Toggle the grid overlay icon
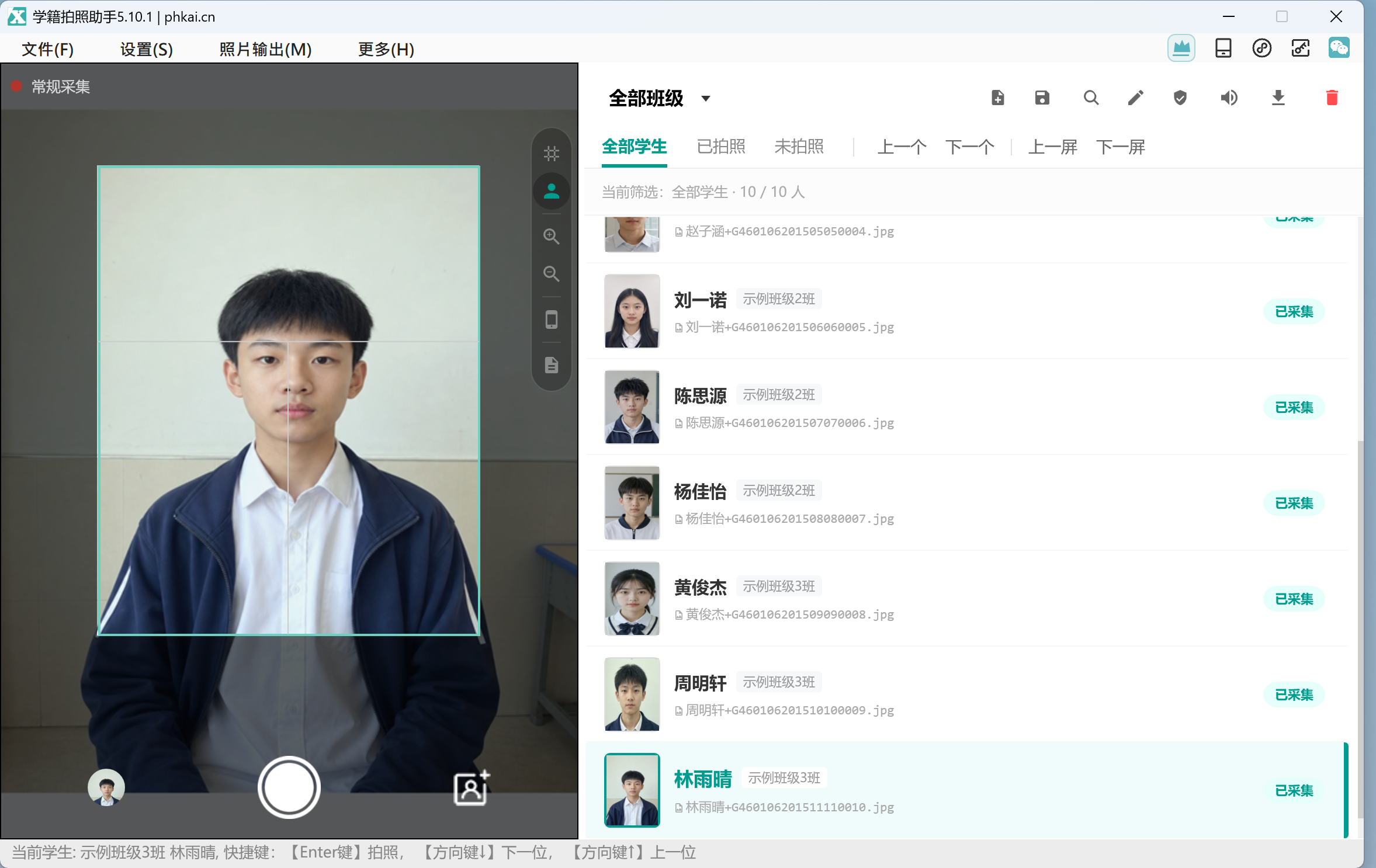 click(x=551, y=154)
